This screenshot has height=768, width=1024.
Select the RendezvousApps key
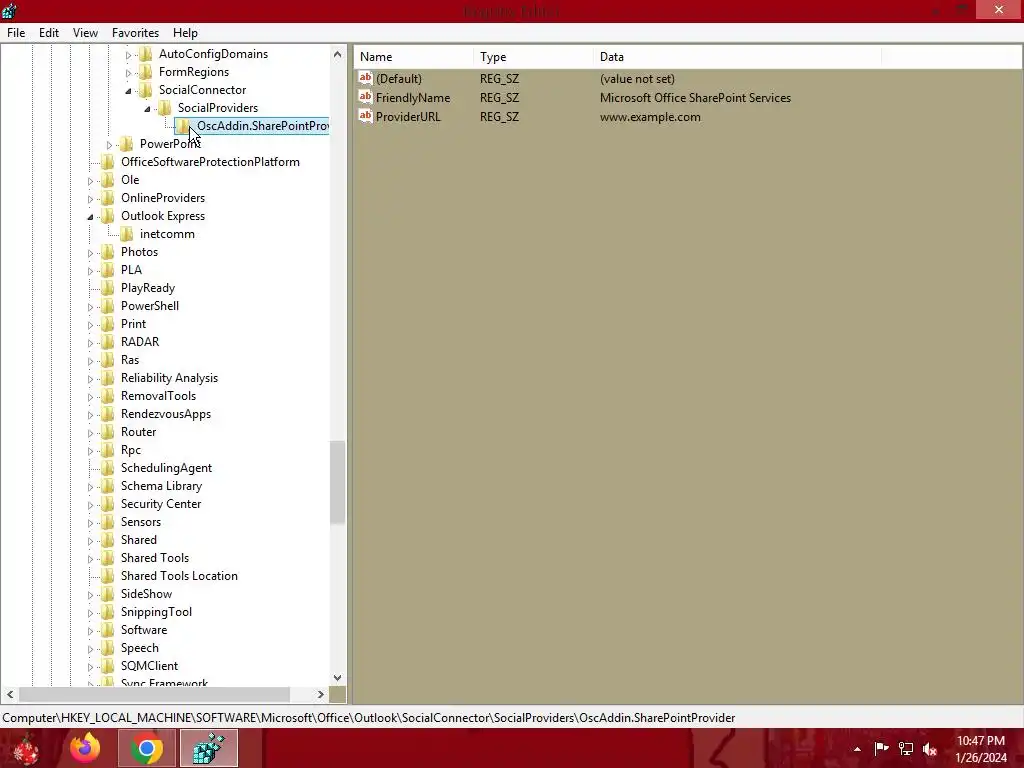[166, 414]
